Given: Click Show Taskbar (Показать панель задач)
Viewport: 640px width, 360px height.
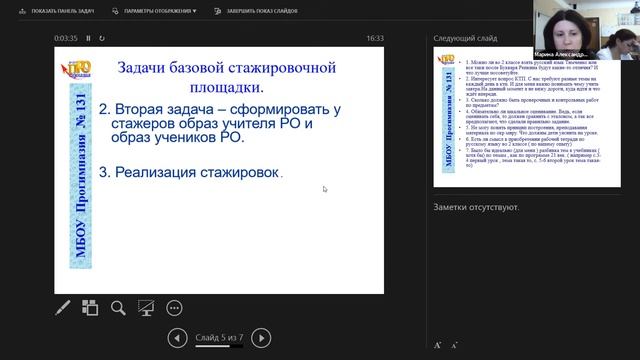Looking at the screenshot, I should 56,11.
